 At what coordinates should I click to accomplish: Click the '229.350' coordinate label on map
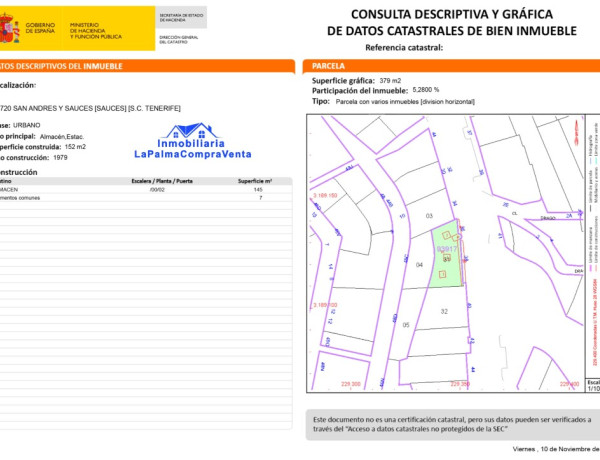click(x=460, y=384)
